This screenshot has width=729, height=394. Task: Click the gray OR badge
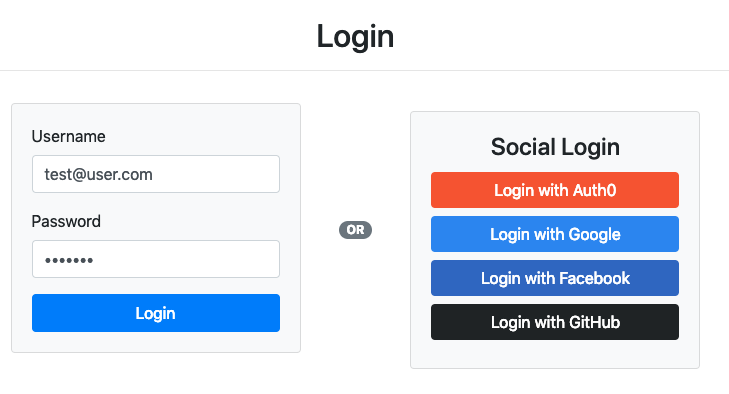[355, 230]
